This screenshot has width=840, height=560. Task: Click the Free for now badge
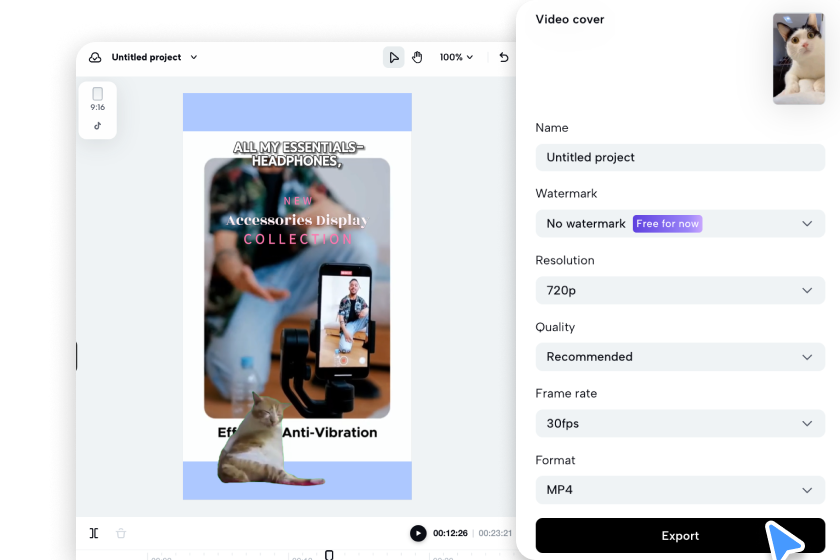tap(667, 223)
